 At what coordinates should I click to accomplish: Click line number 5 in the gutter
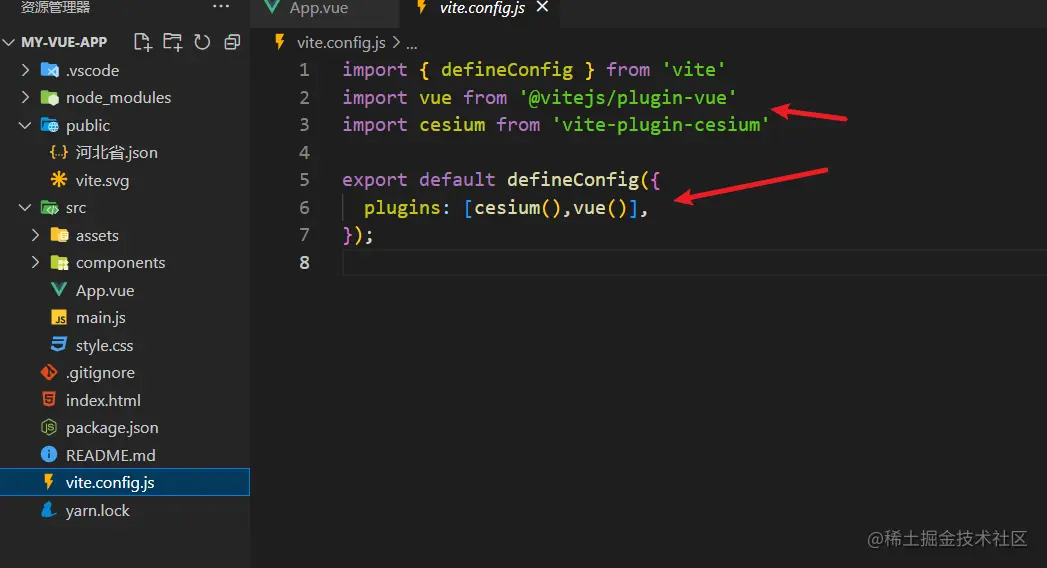(304, 180)
